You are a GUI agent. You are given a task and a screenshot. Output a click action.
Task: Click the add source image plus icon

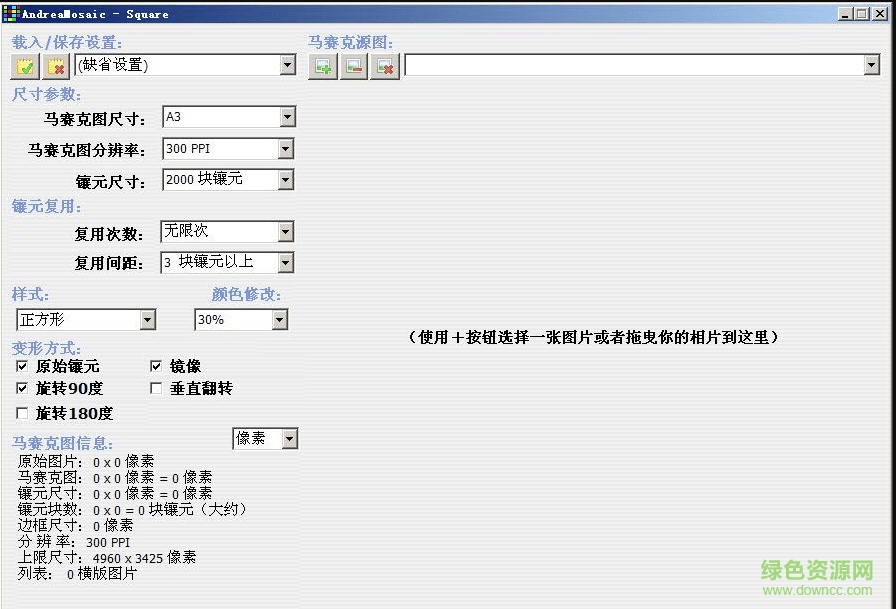323,66
